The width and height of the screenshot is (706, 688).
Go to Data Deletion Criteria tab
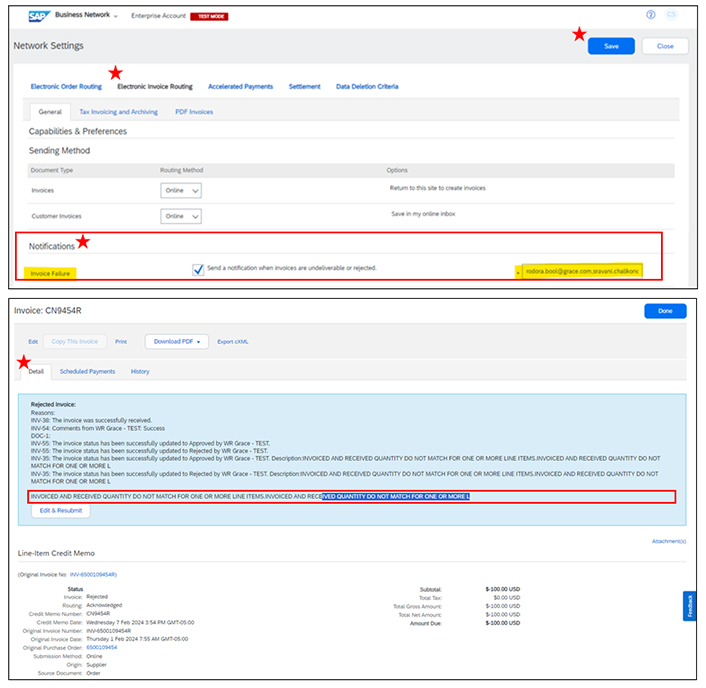pos(367,86)
